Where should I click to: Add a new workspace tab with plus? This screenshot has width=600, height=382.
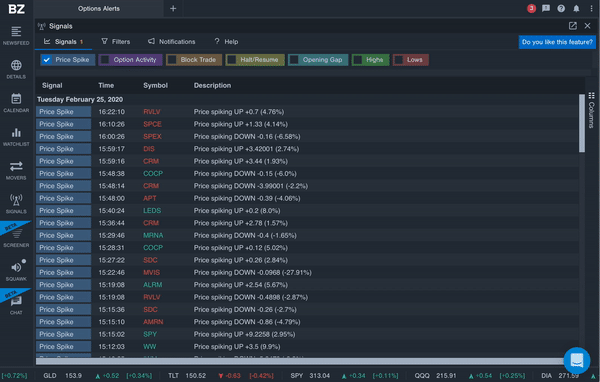(x=173, y=8)
